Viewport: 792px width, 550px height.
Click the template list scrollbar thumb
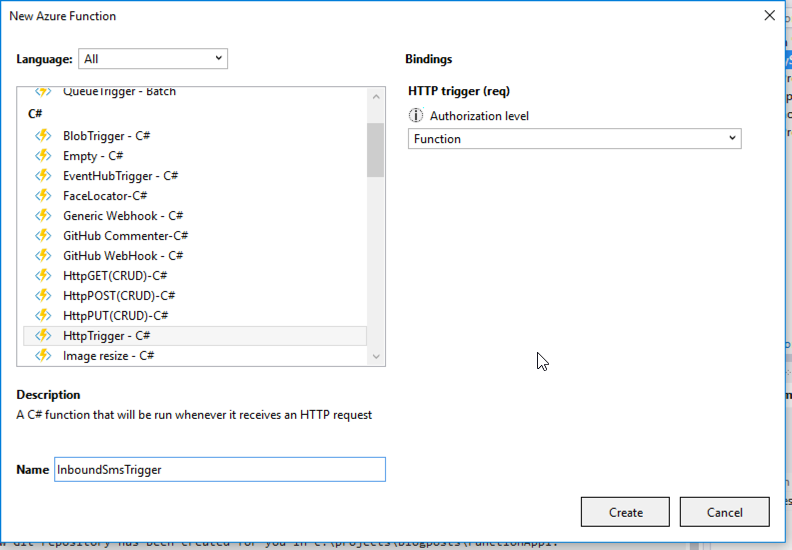pos(376,150)
